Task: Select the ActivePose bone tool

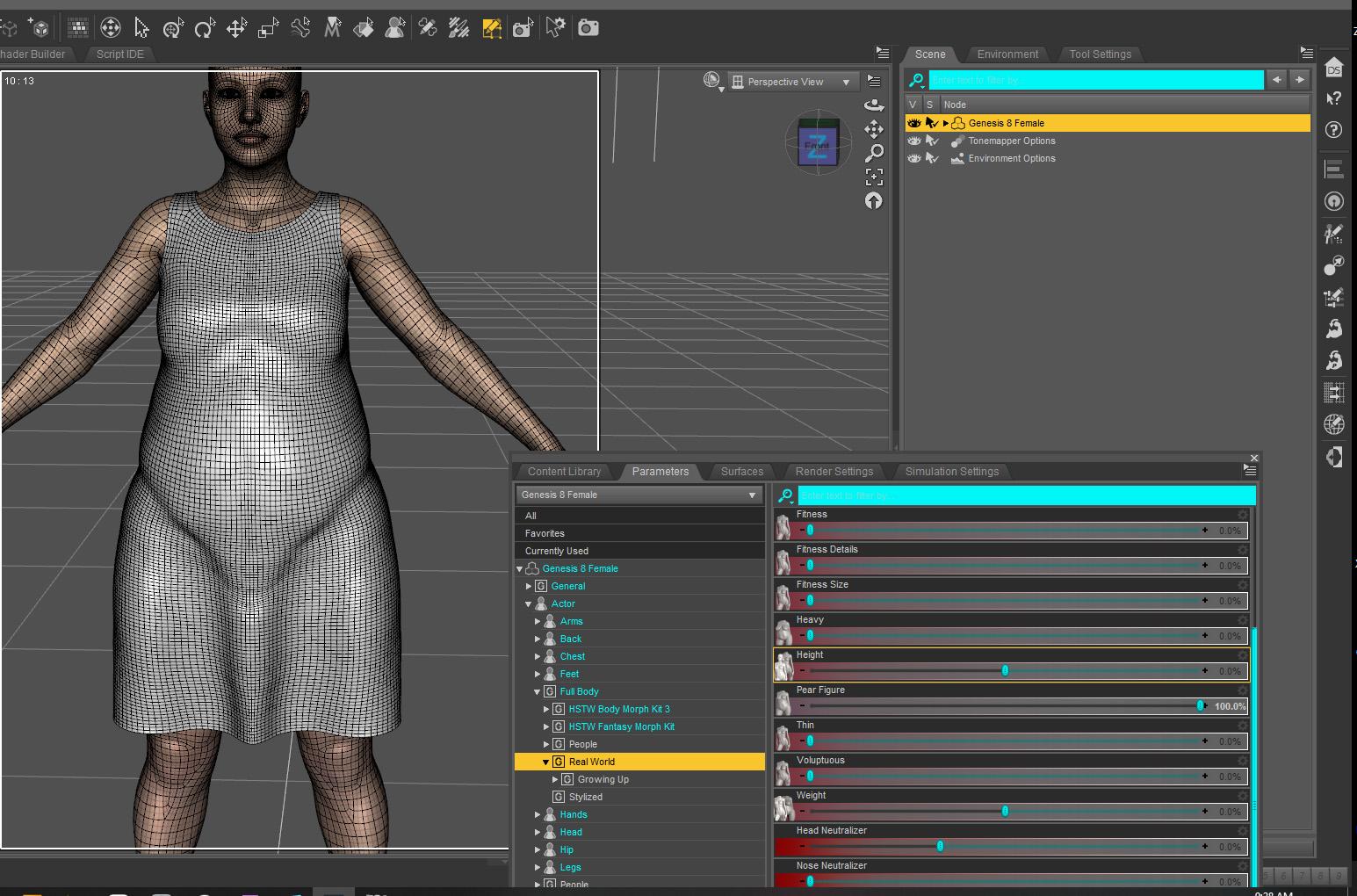Action: pyautogui.click(x=300, y=28)
